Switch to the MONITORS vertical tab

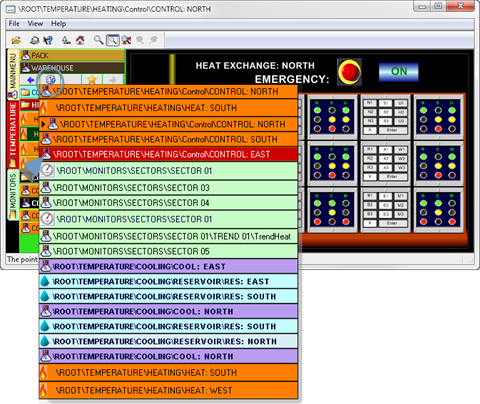click(13, 194)
